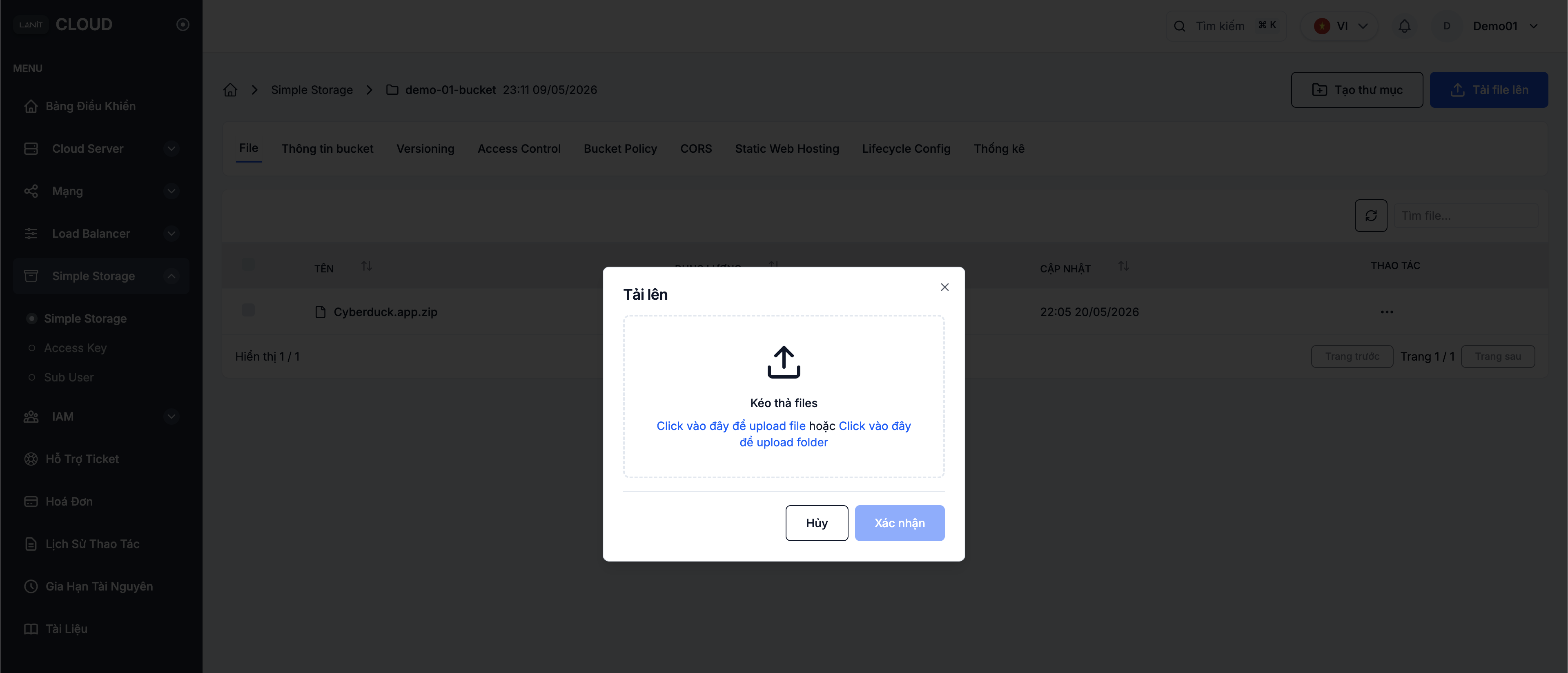This screenshot has height=673, width=1568.
Task: Select checkbox for Cyberduck.app.zip row
Action: click(x=248, y=310)
